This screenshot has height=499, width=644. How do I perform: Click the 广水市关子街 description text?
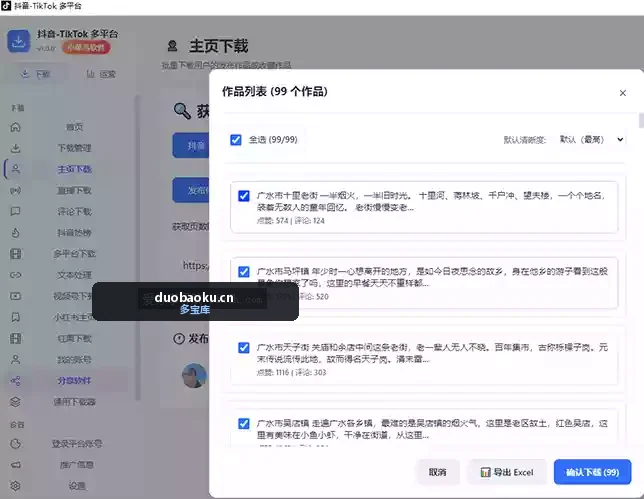[x=432, y=354]
